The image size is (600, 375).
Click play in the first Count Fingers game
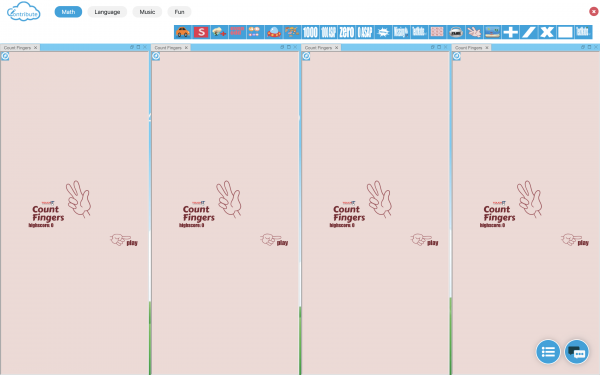(x=132, y=243)
